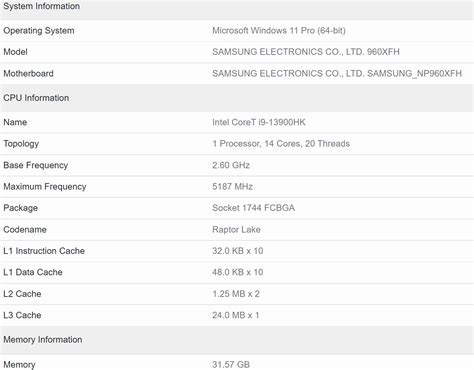Image resolution: width=474 pixels, height=370 pixels.
Task: Click the Base Frequency 2.60 GHz value
Action: coord(231,165)
